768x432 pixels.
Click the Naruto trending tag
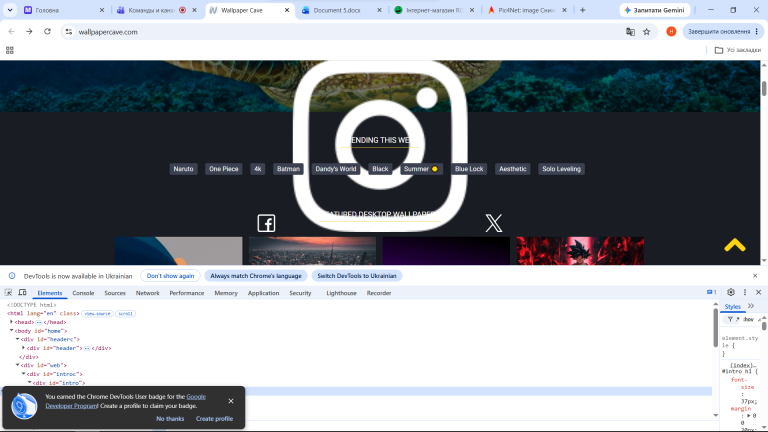pyautogui.click(x=183, y=169)
